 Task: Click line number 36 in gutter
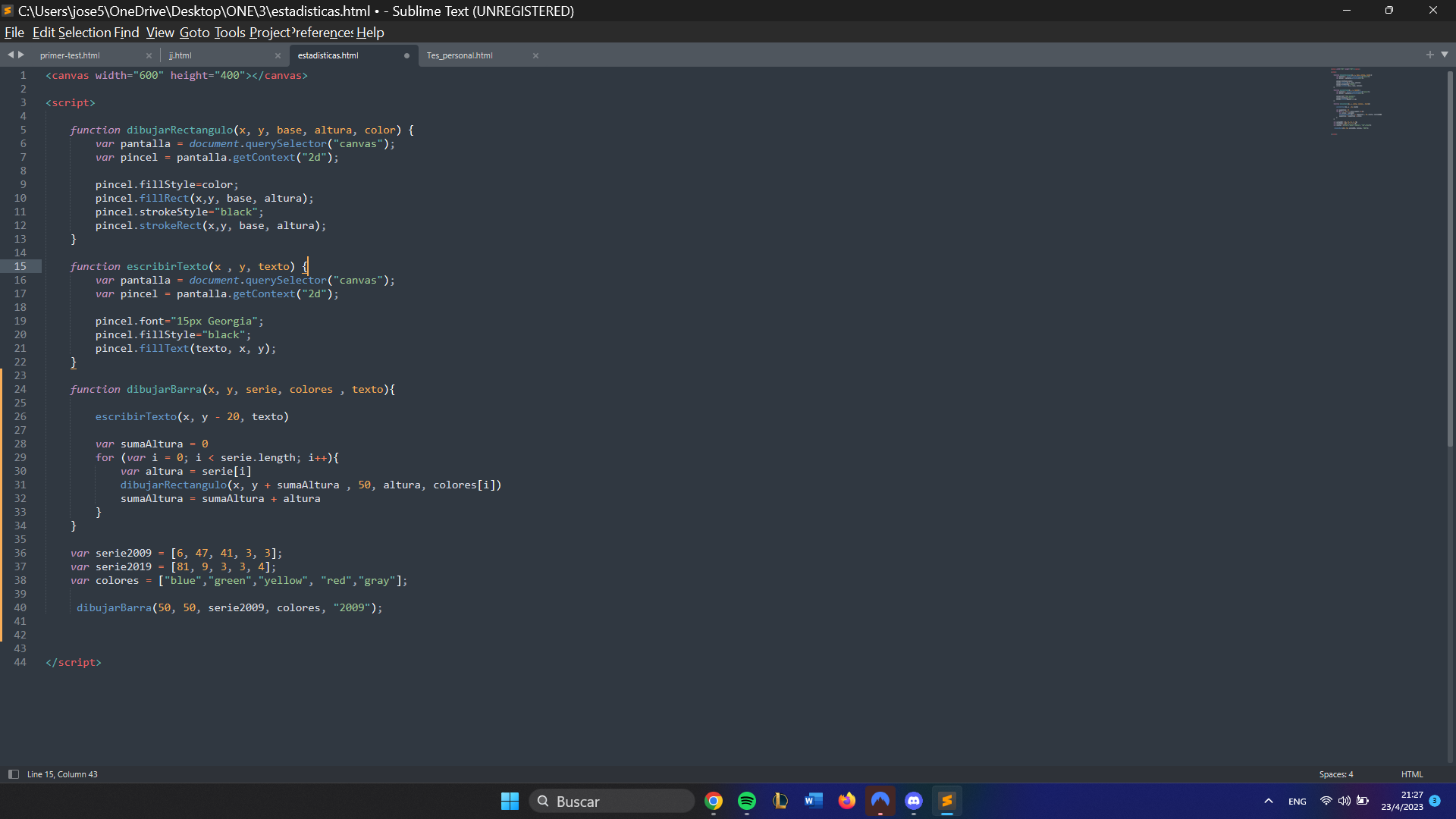pyautogui.click(x=20, y=553)
